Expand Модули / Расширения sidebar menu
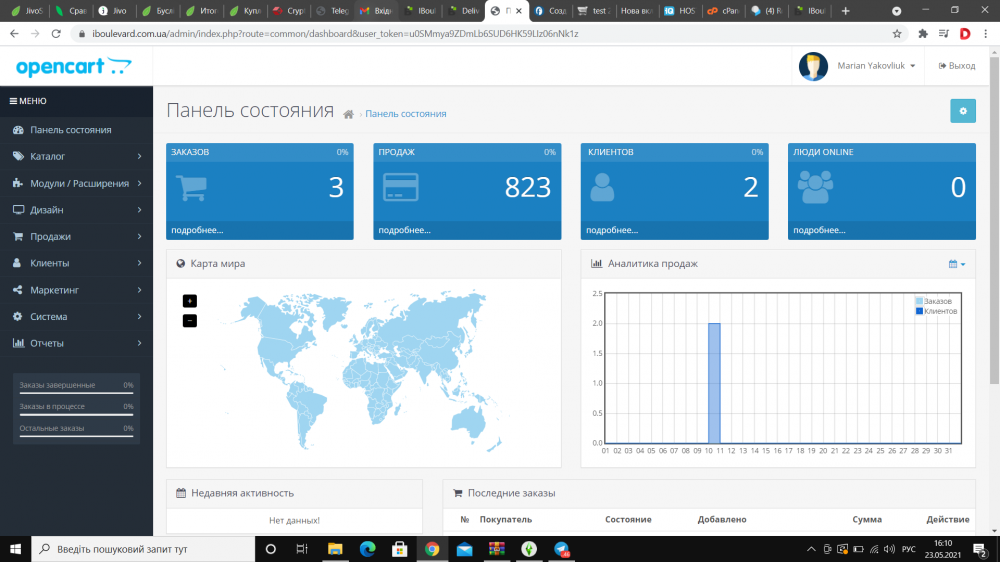 77,183
